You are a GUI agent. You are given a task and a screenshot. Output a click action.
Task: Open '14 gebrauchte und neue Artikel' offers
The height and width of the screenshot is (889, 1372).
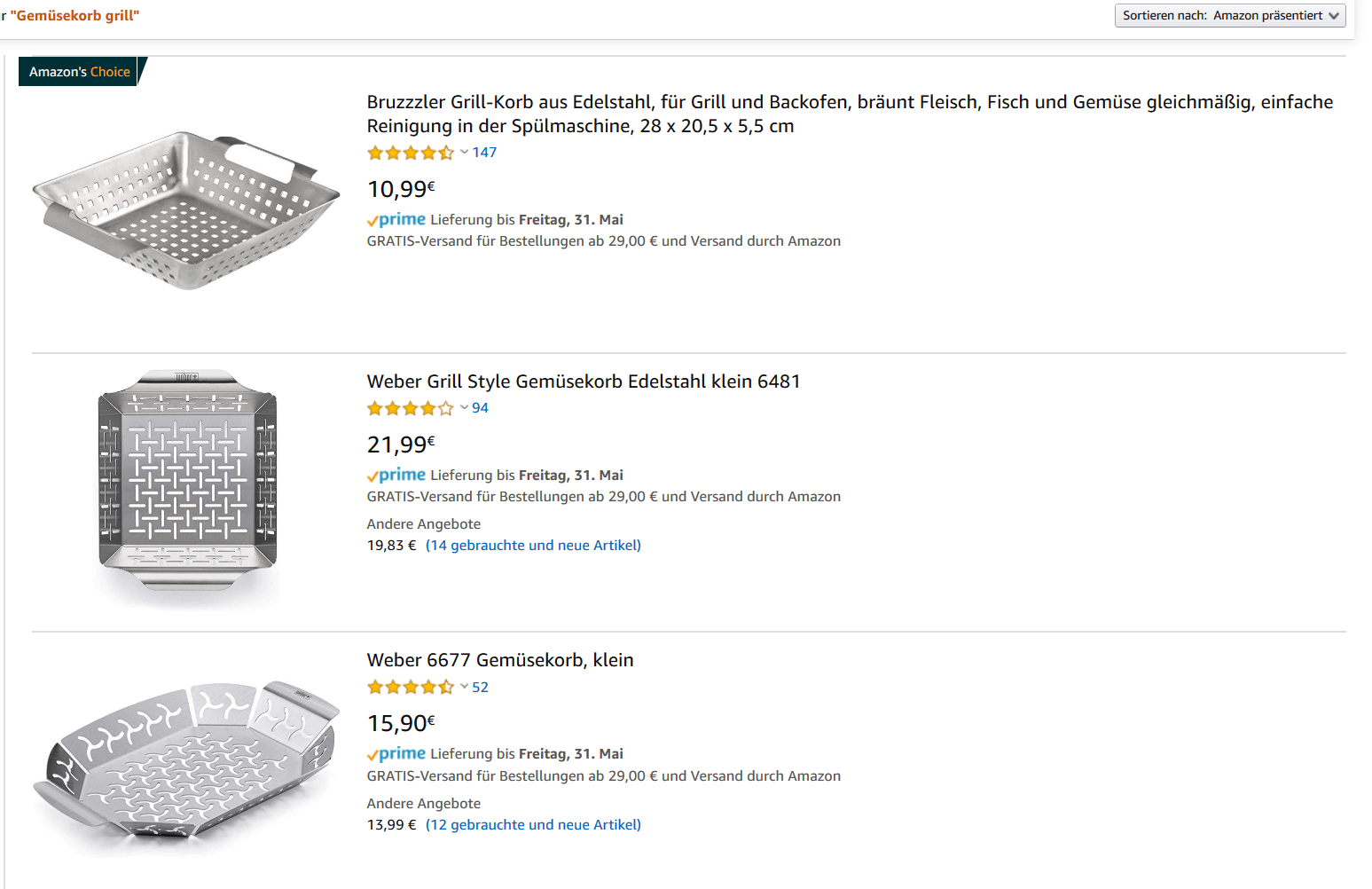[533, 546]
